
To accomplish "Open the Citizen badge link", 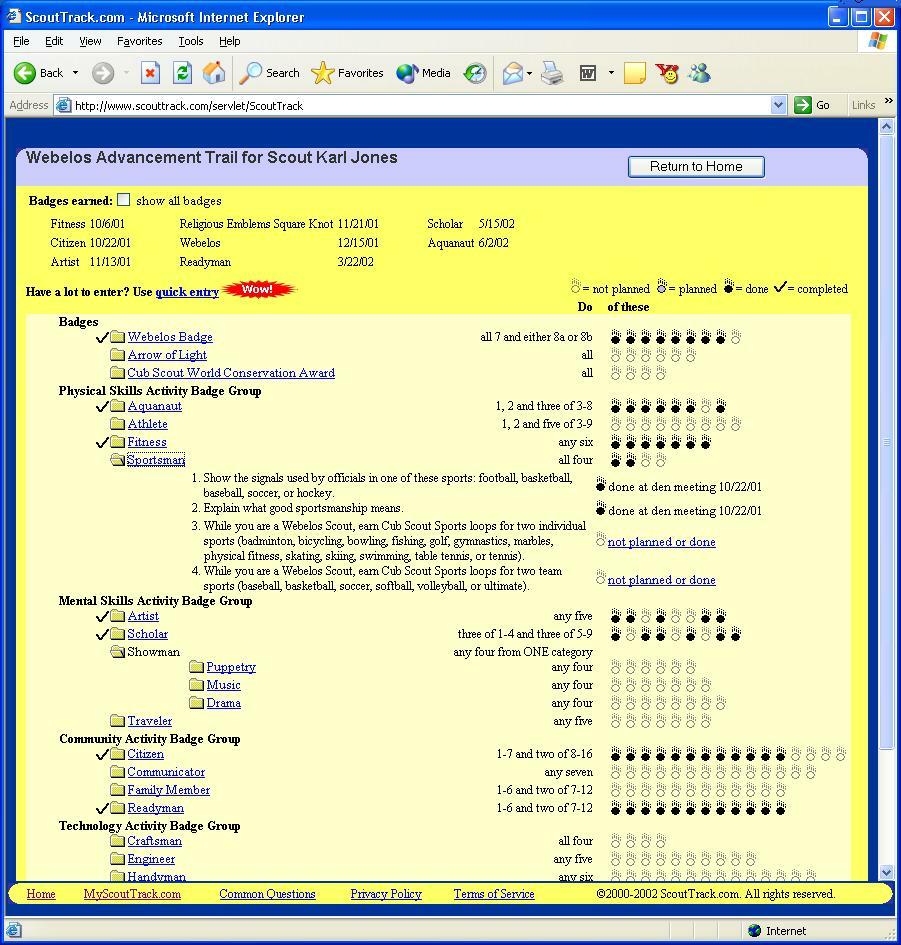I will click(x=145, y=754).
